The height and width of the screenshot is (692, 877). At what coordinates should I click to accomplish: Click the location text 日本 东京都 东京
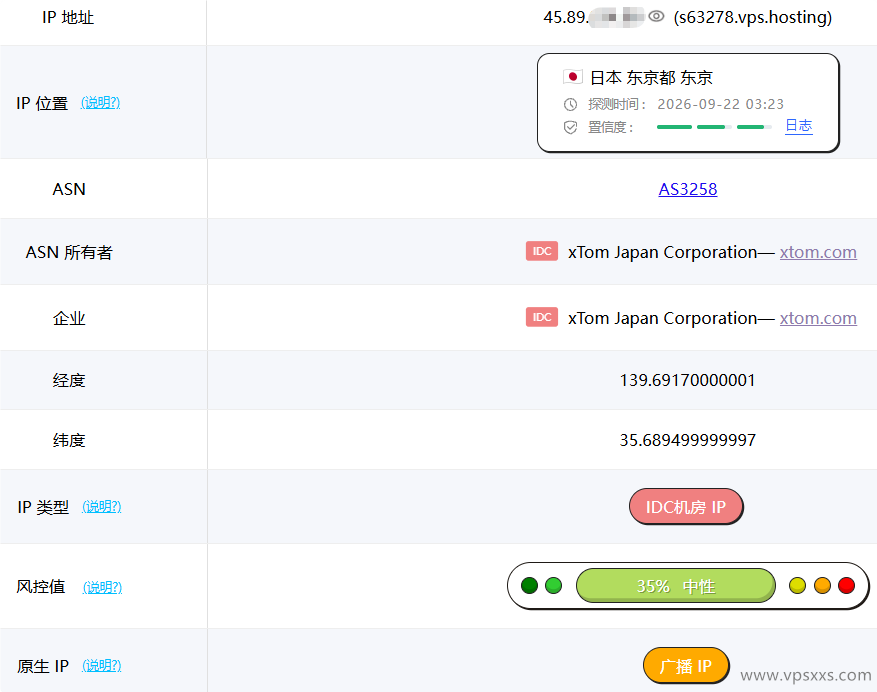click(x=652, y=77)
